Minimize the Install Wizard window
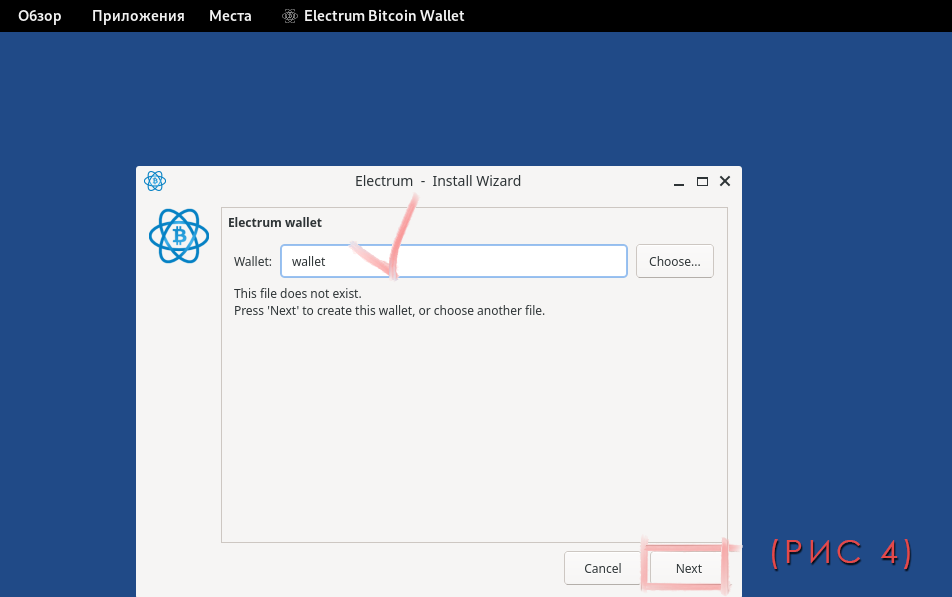952x597 pixels. (679, 182)
